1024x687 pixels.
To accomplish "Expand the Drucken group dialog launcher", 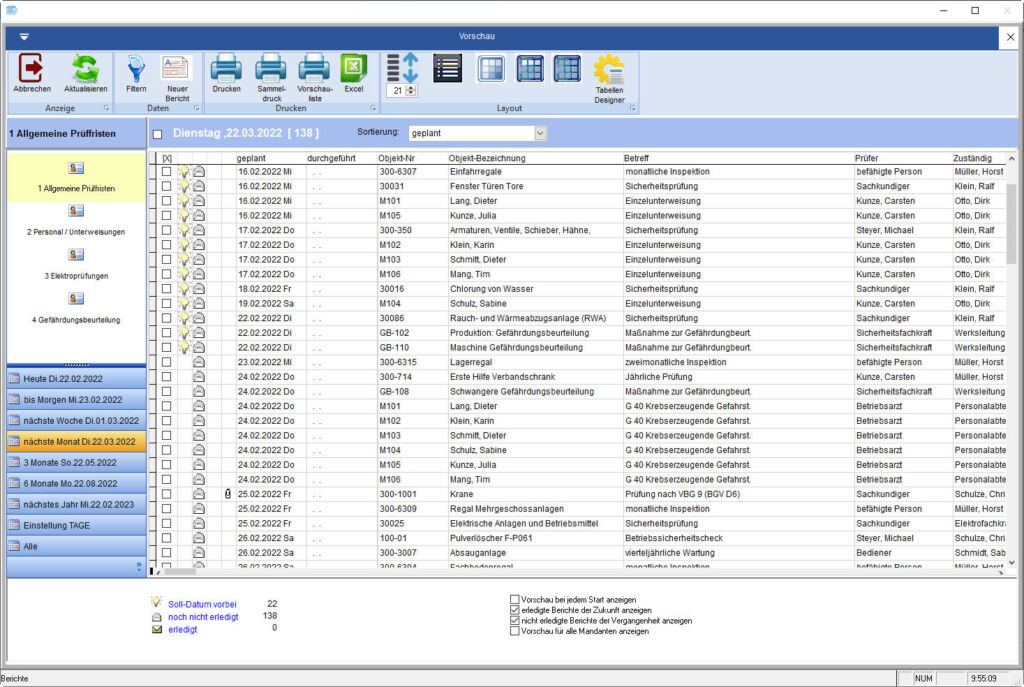I will 373,108.
